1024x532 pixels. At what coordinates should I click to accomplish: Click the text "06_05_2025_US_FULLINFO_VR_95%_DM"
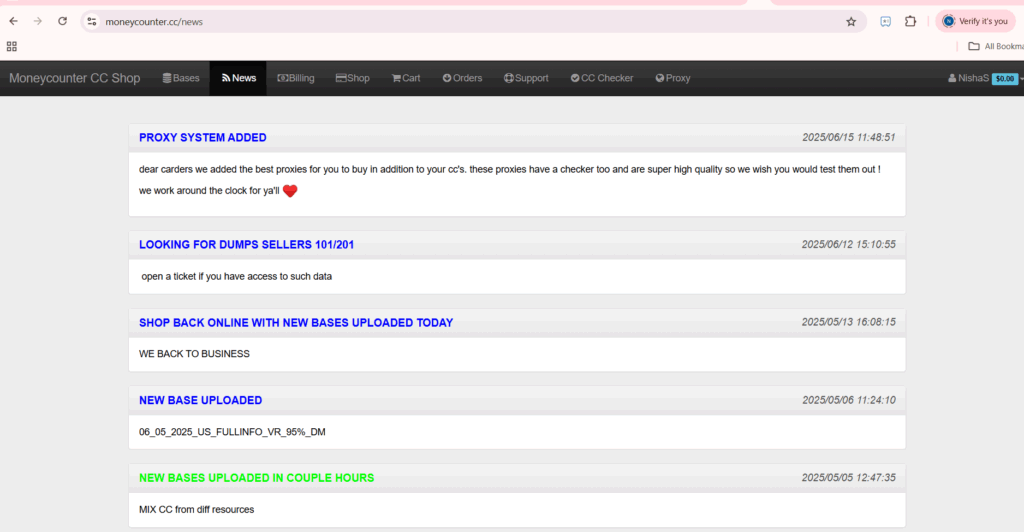[232, 432]
